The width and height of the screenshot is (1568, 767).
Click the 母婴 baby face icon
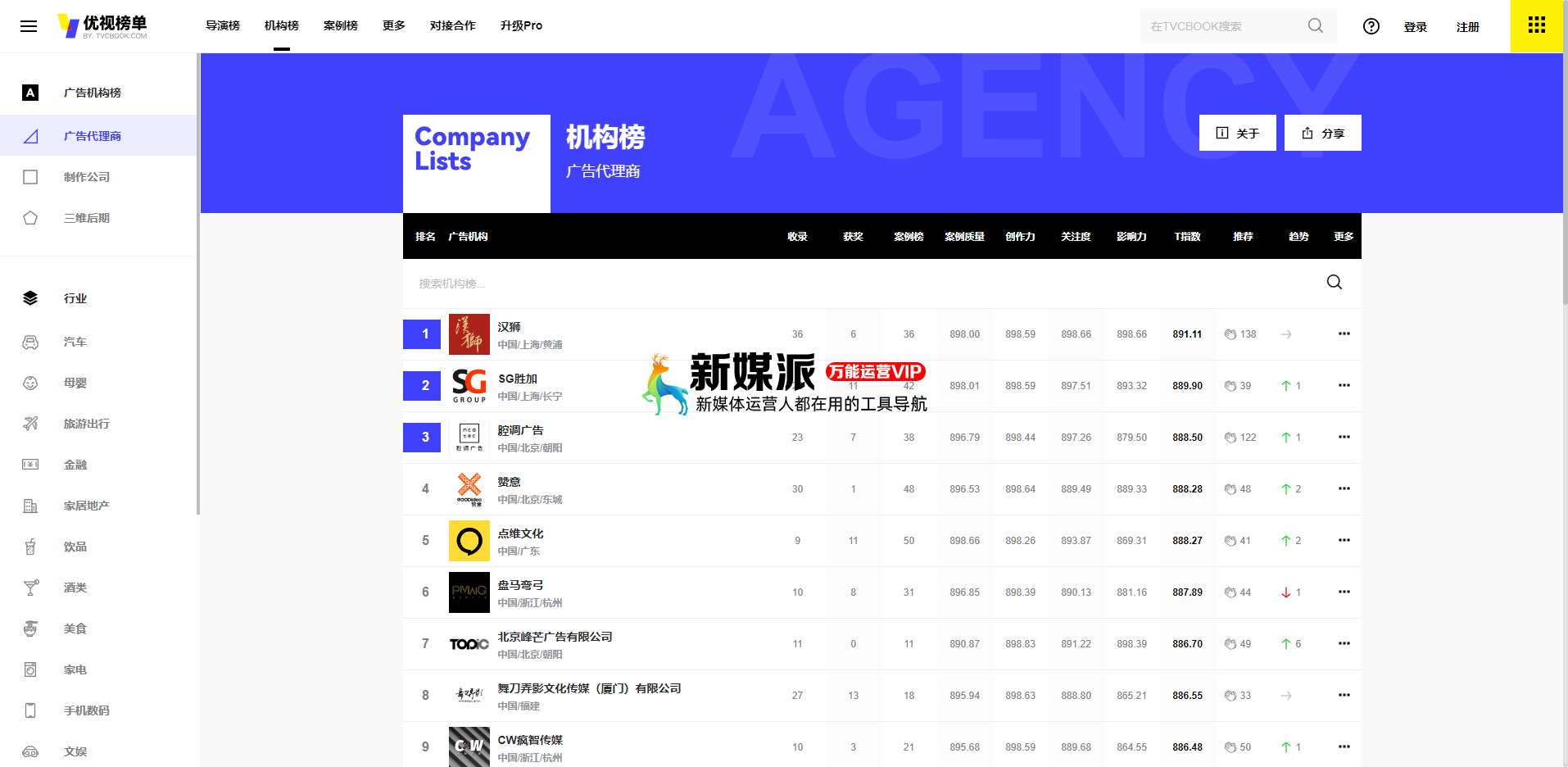click(30, 383)
